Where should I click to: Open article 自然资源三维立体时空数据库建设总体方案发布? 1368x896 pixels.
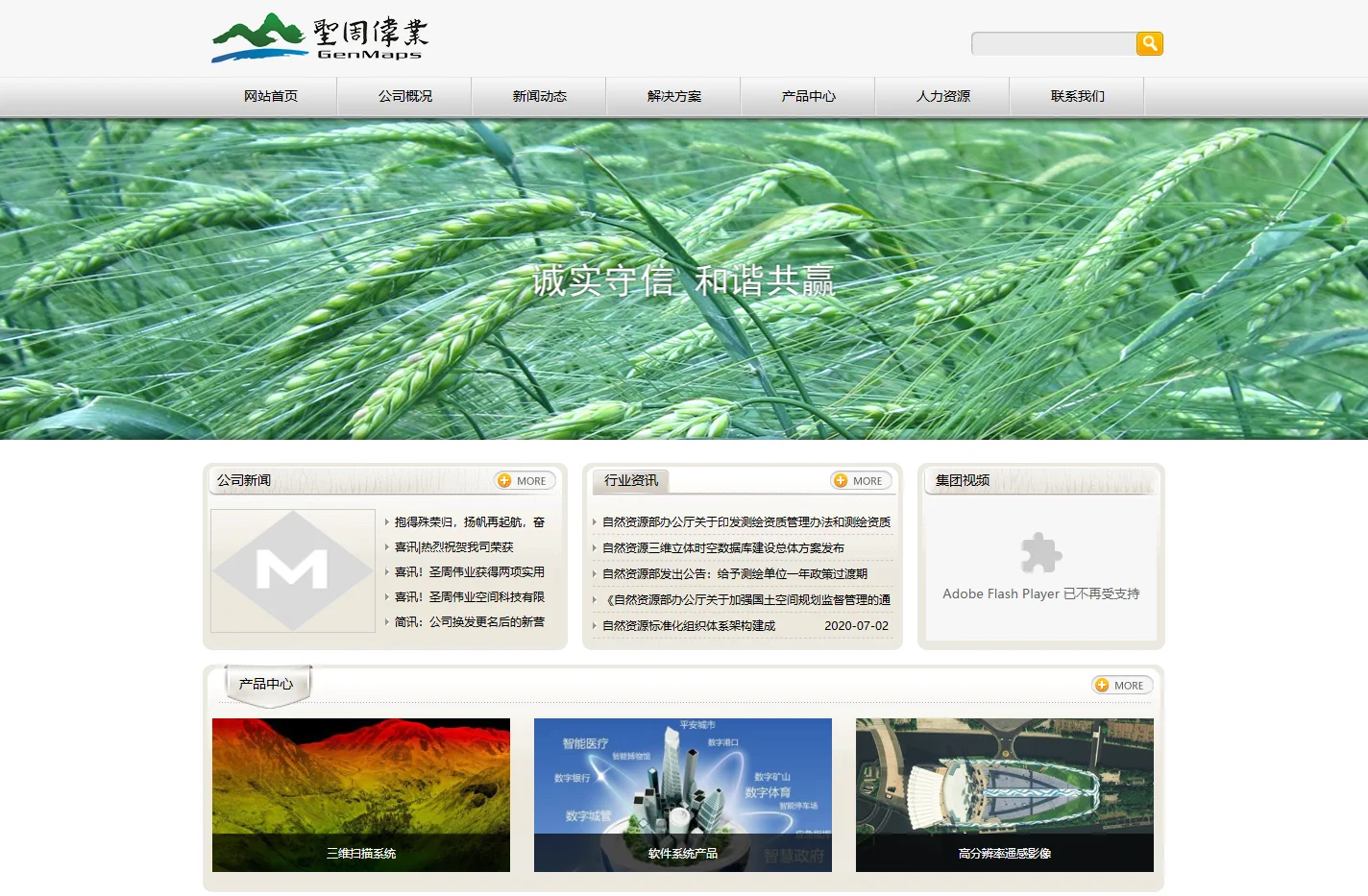[x=722, y=547]
